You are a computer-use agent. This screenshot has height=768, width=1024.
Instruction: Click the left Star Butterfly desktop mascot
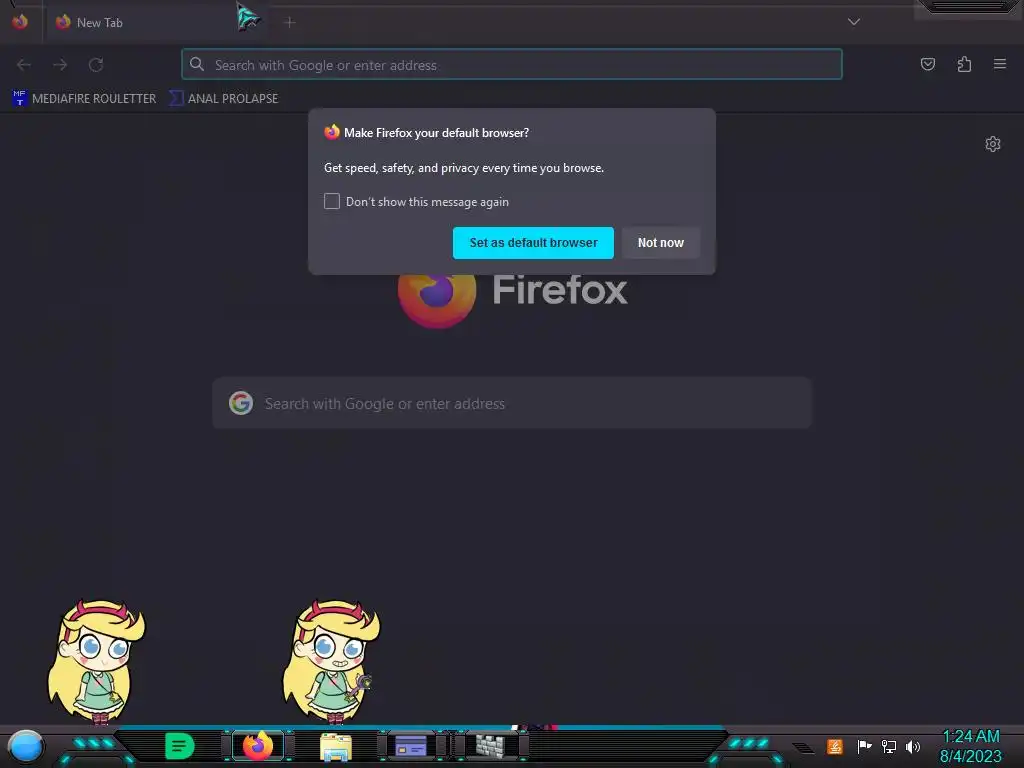[x=97, y=661]
